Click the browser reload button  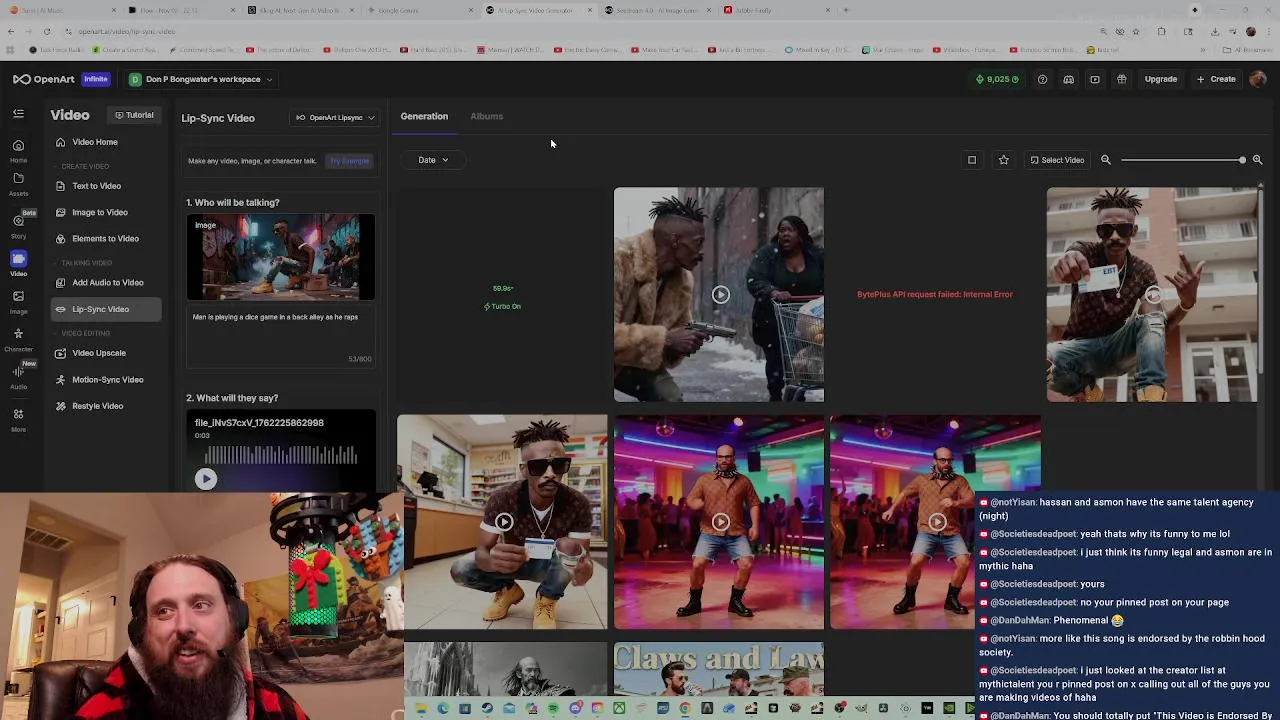[x=46, y=31]
